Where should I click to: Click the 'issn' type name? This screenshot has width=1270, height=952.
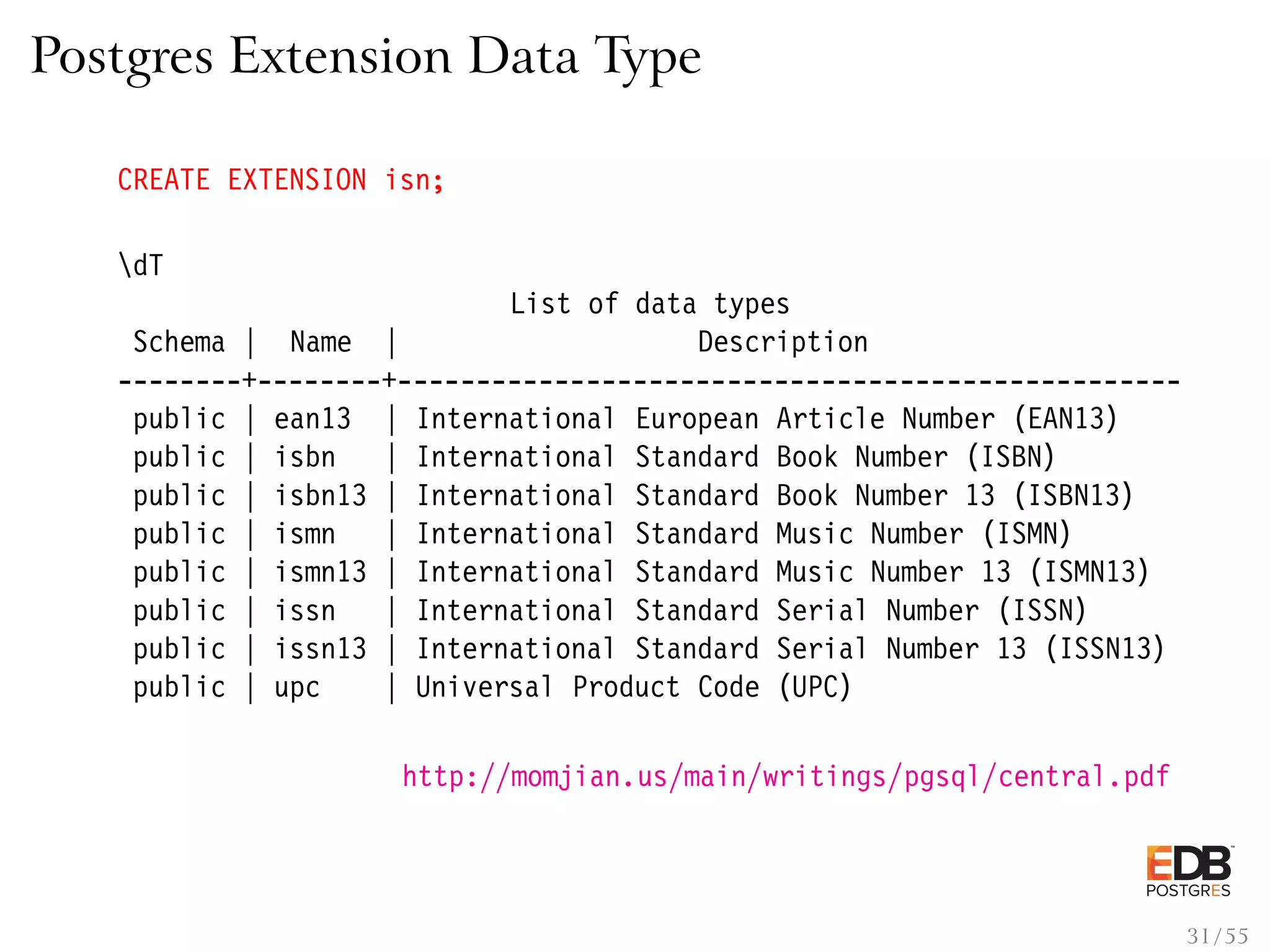click(x=305, y=611)
